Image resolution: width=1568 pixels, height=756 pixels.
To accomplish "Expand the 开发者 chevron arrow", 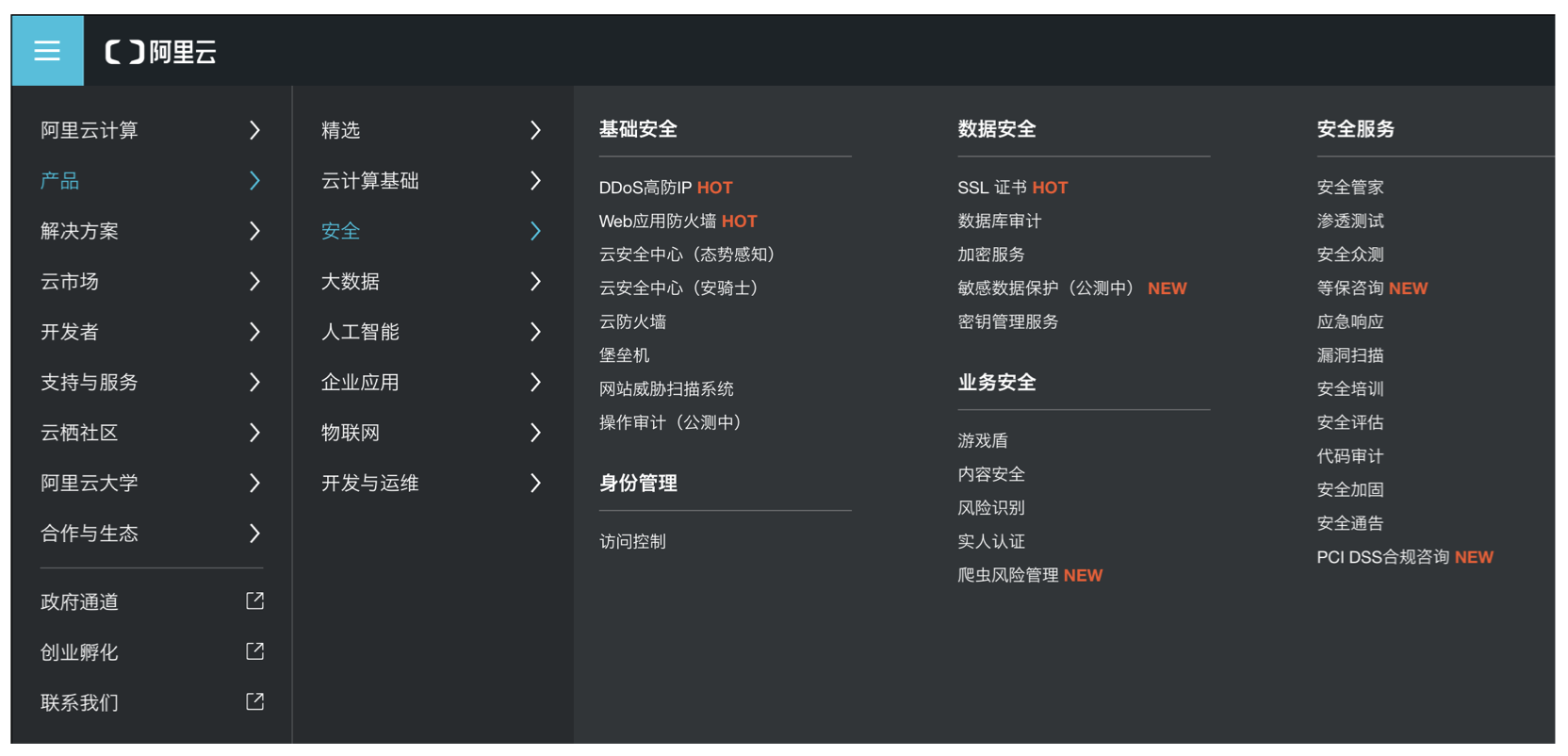I will 254,332.
